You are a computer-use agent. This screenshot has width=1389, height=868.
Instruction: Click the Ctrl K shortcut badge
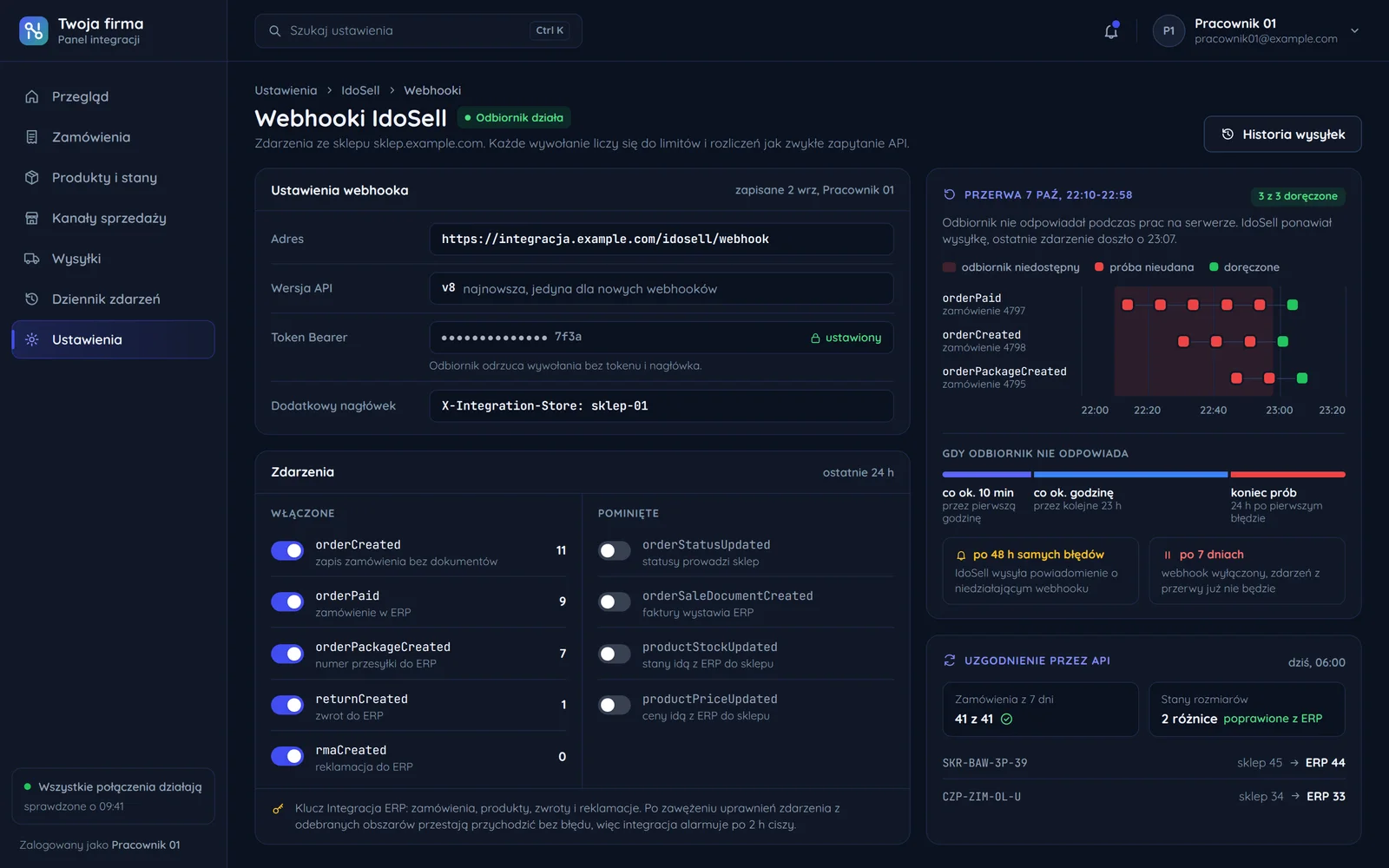[x=550, y=31]
